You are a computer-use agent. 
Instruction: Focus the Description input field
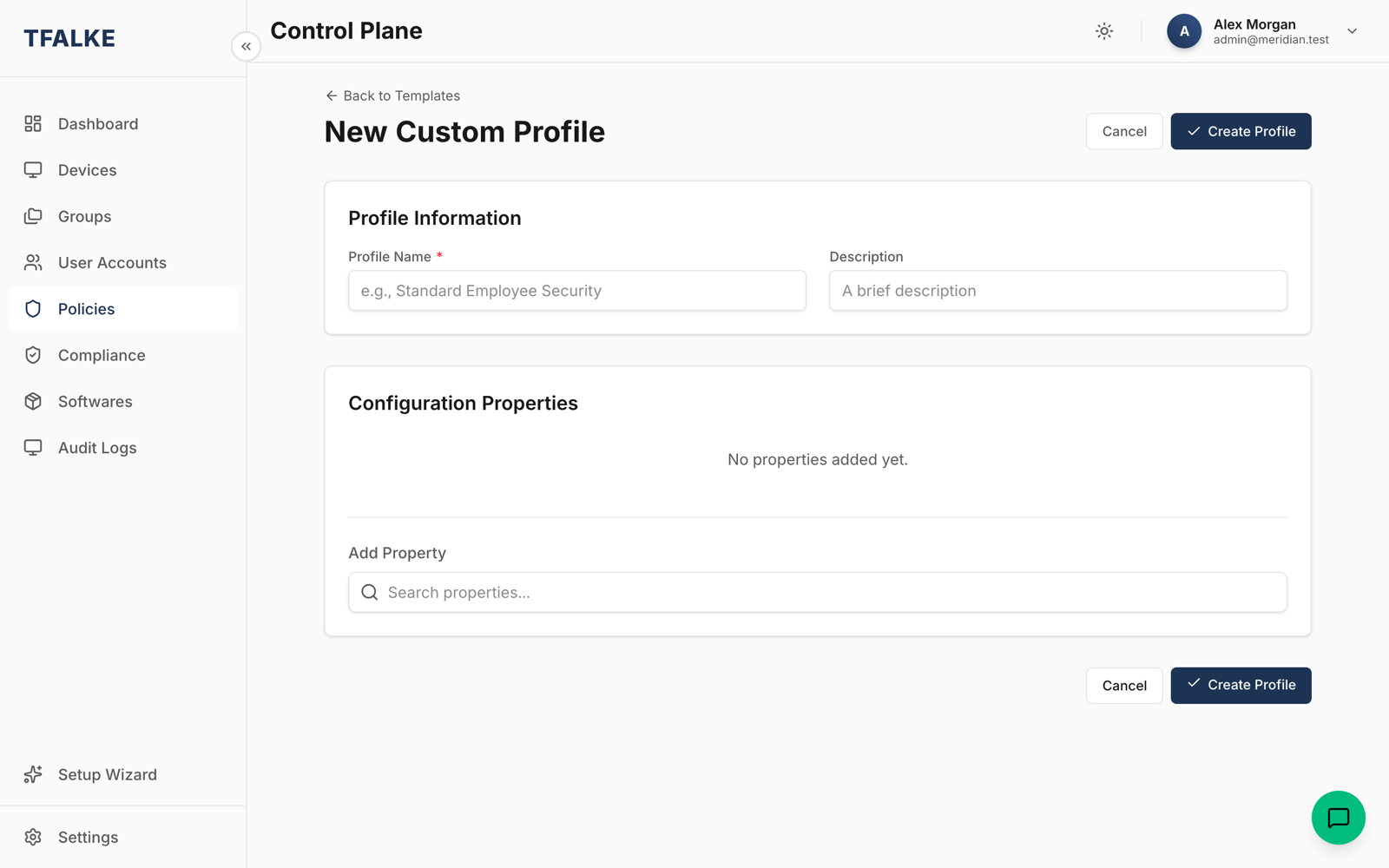point(1058,291)
